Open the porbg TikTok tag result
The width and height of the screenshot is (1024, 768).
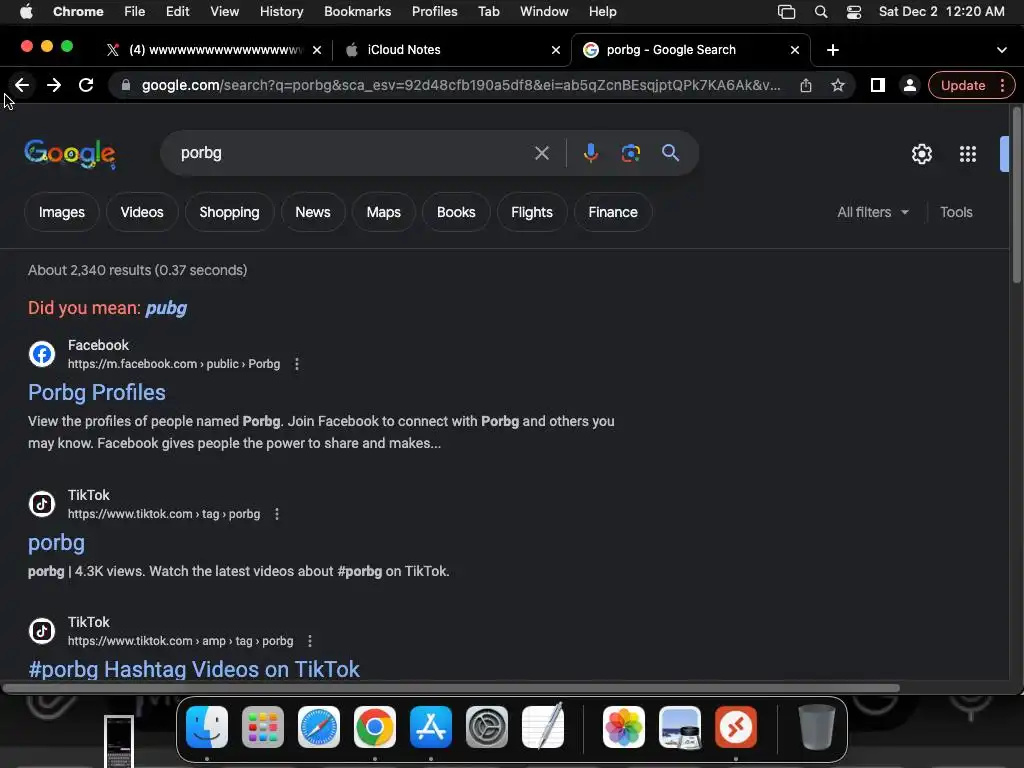56,543
